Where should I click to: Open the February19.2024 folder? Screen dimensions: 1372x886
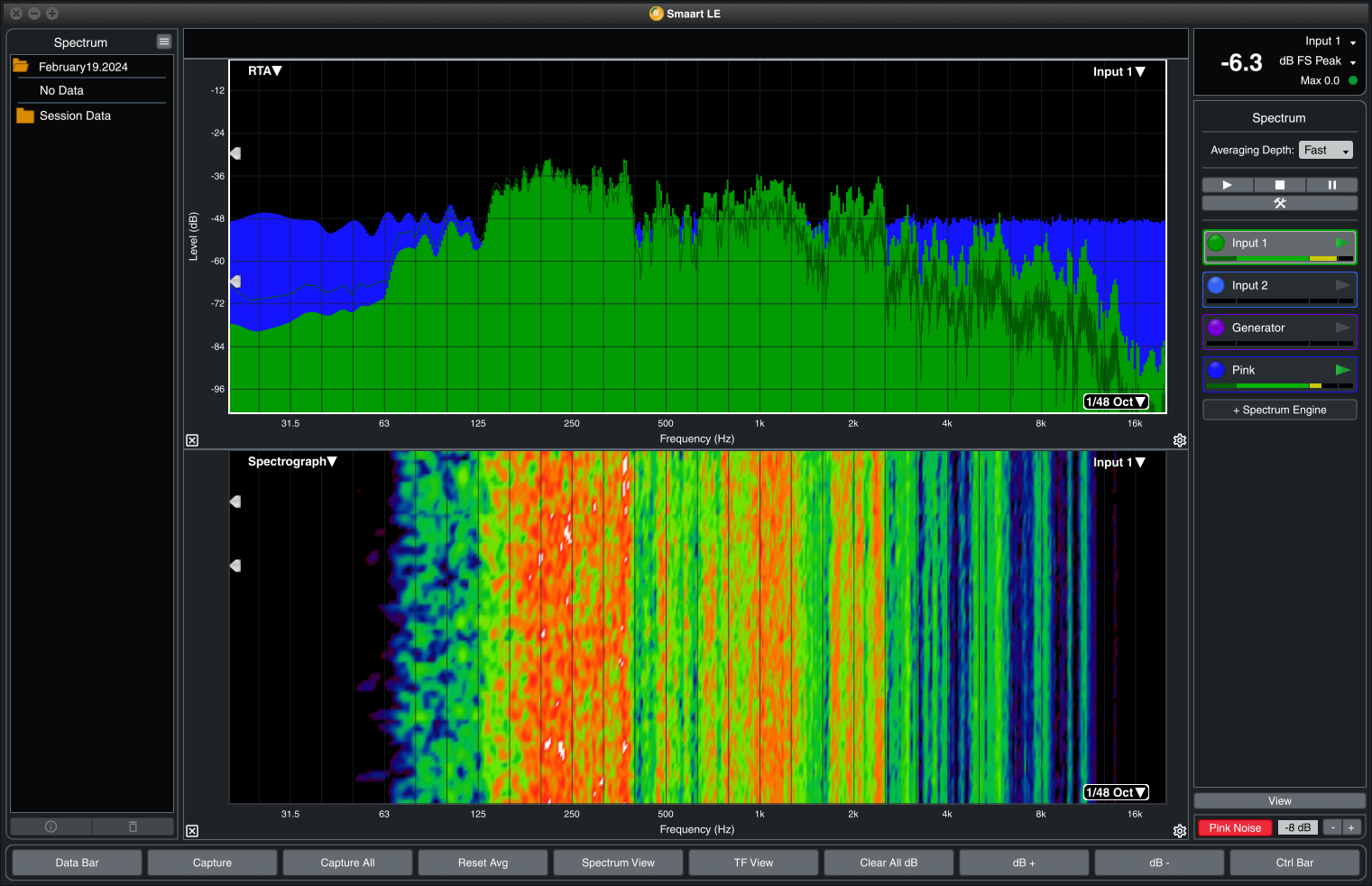(x=70, y=67)
